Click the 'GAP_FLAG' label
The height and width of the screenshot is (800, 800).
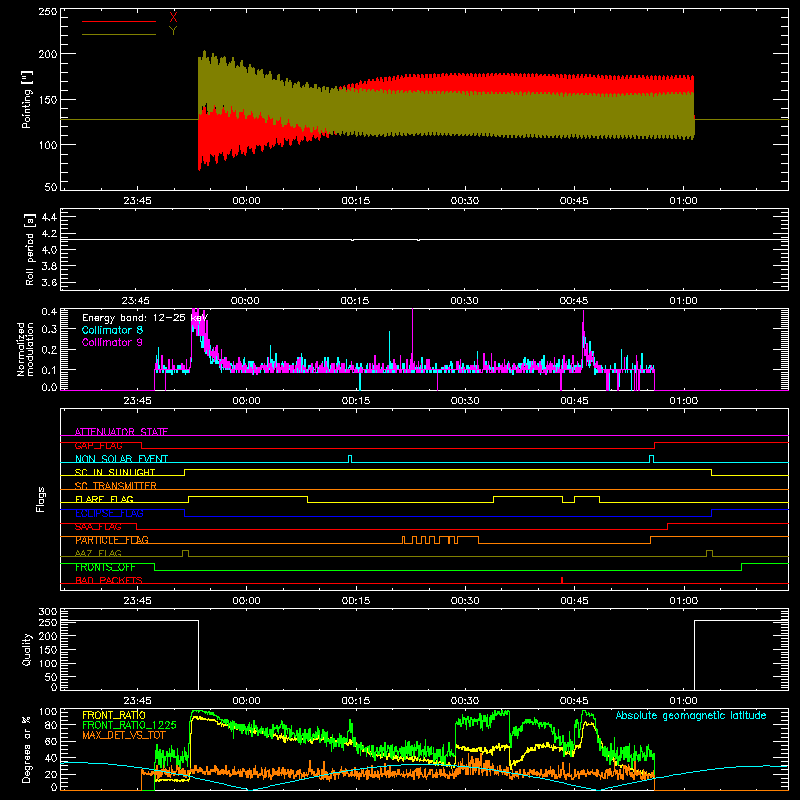click(x=98, y=445)
